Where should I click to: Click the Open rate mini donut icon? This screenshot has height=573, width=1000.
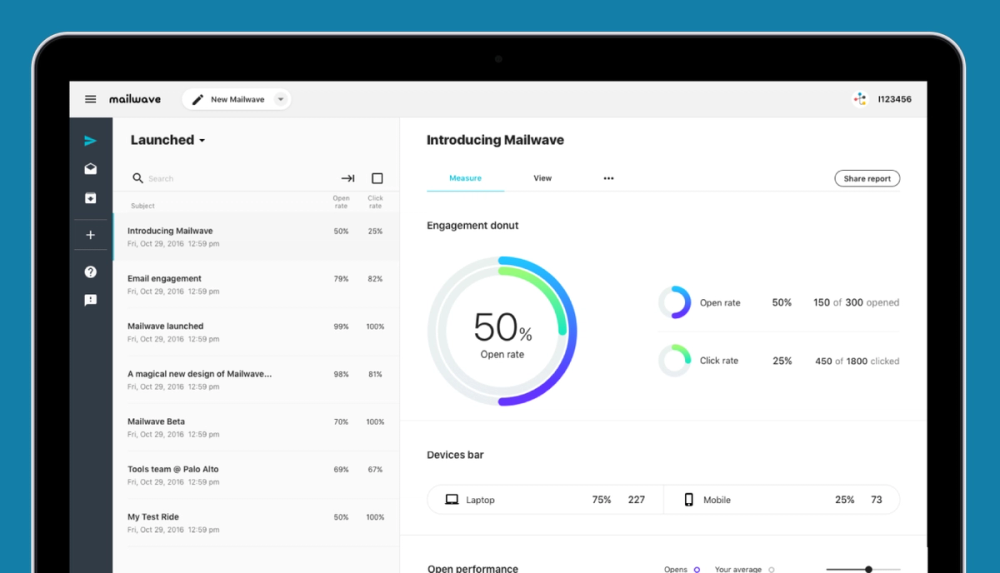pyautogui.click(x=675, y=302)
